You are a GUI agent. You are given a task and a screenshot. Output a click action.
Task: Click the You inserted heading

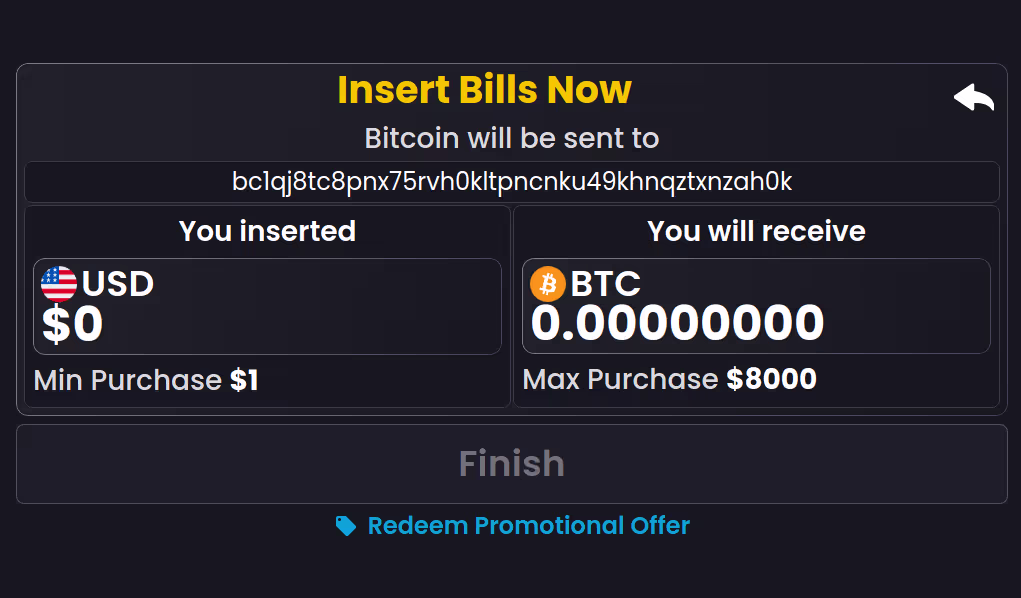coord(268,231)
